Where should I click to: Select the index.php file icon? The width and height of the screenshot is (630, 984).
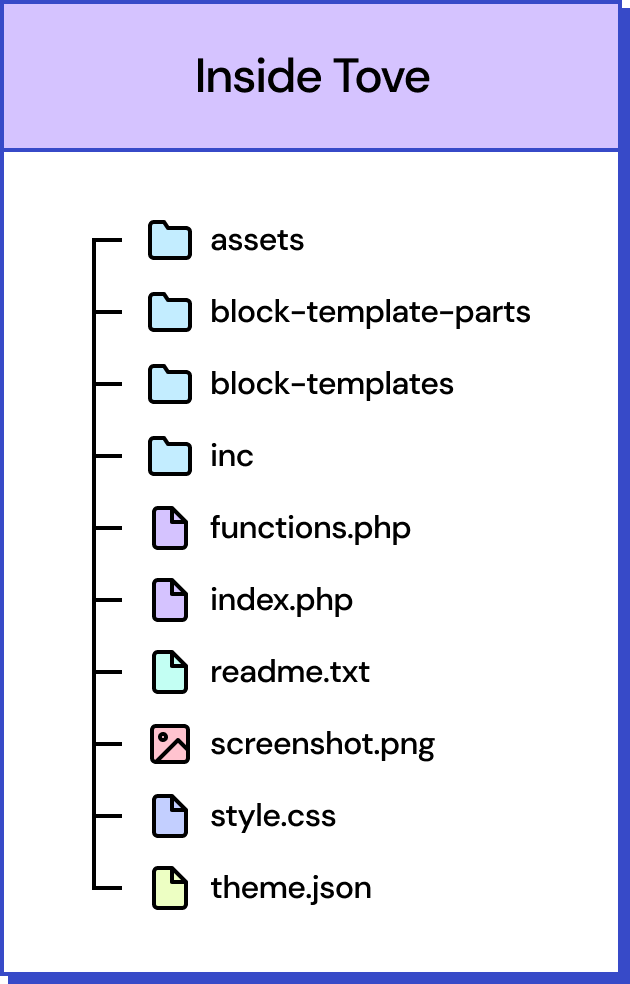point(170,600)
